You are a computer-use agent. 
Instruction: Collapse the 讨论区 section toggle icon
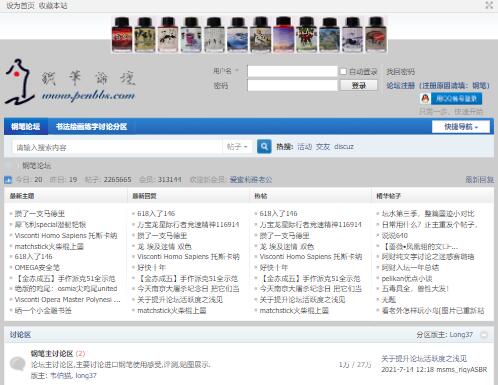pos(484,335)
